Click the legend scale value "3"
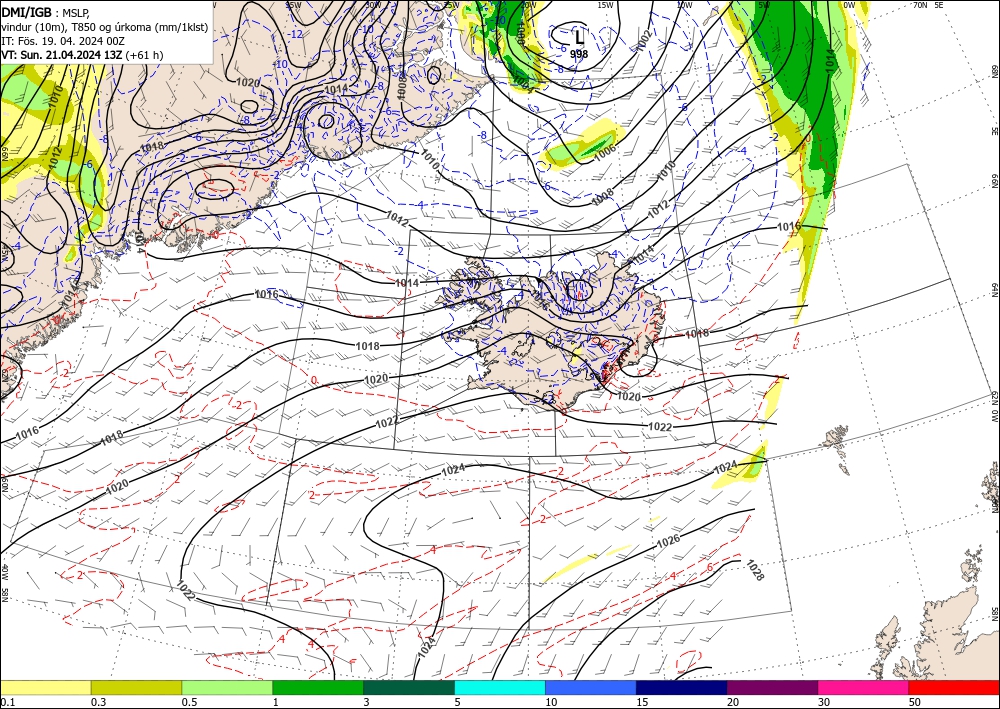The width and height of the screenshot is (1000, 709). pos(366,702)
